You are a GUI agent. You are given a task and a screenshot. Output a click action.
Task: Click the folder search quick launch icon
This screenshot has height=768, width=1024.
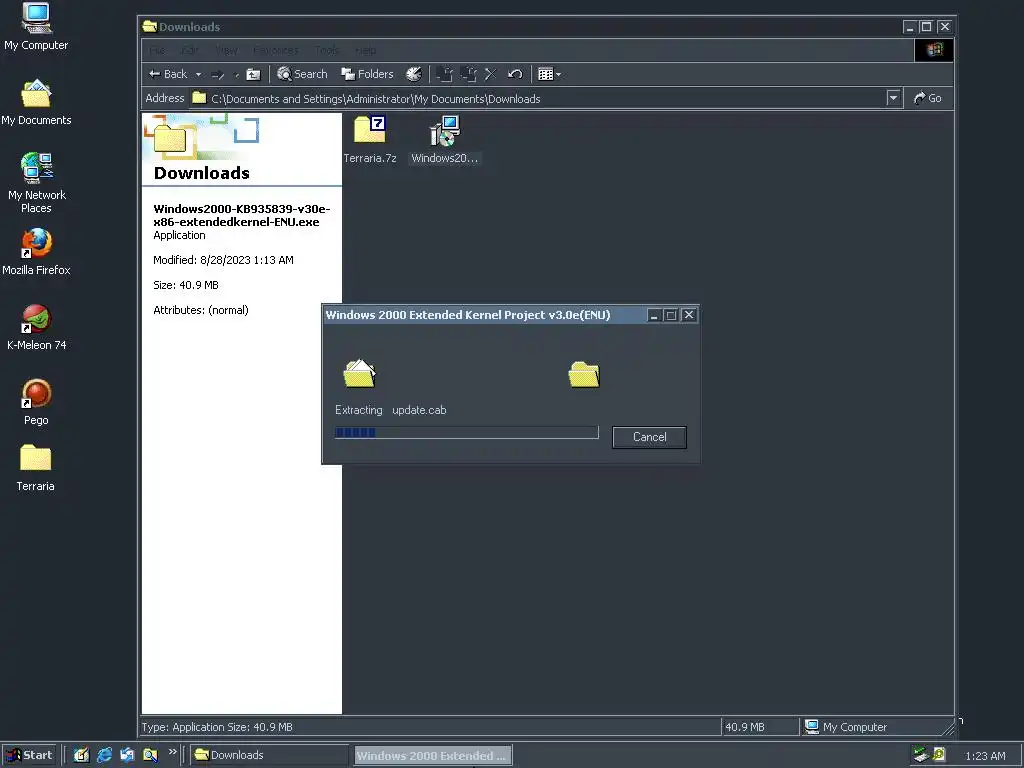tap(150, 755)
